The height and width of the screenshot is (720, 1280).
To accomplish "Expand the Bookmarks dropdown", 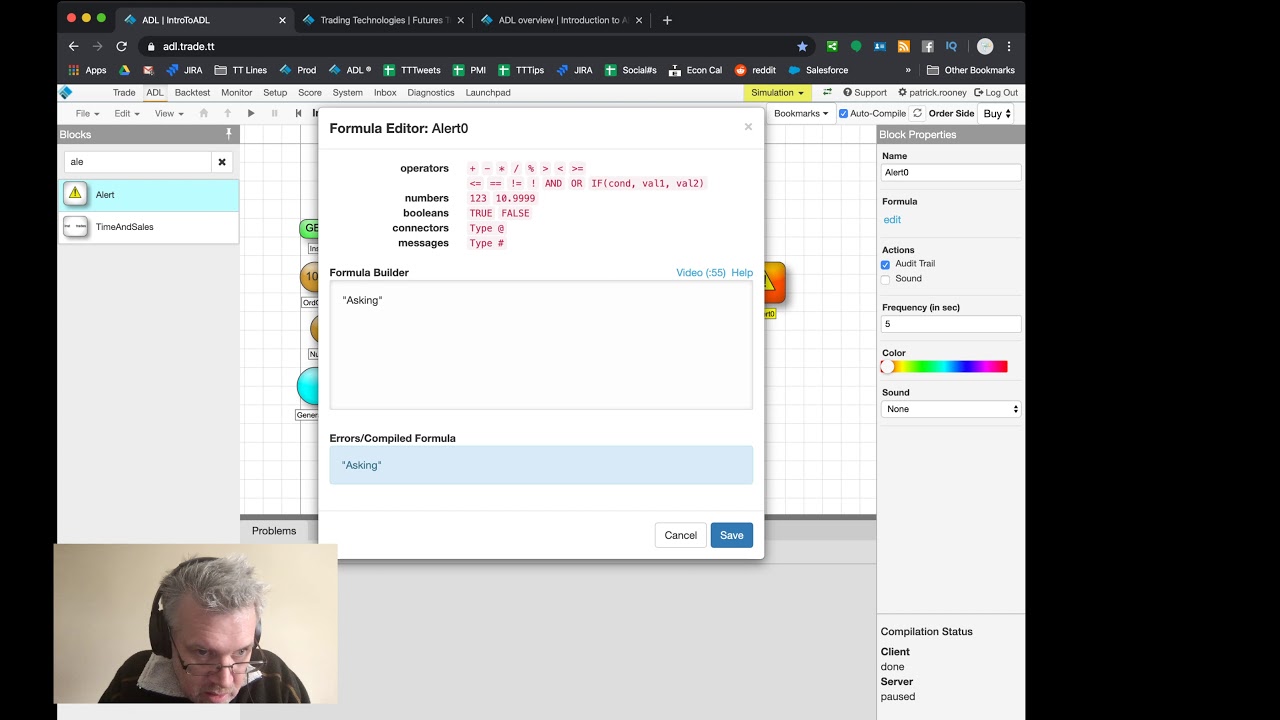I will [801, 114].
